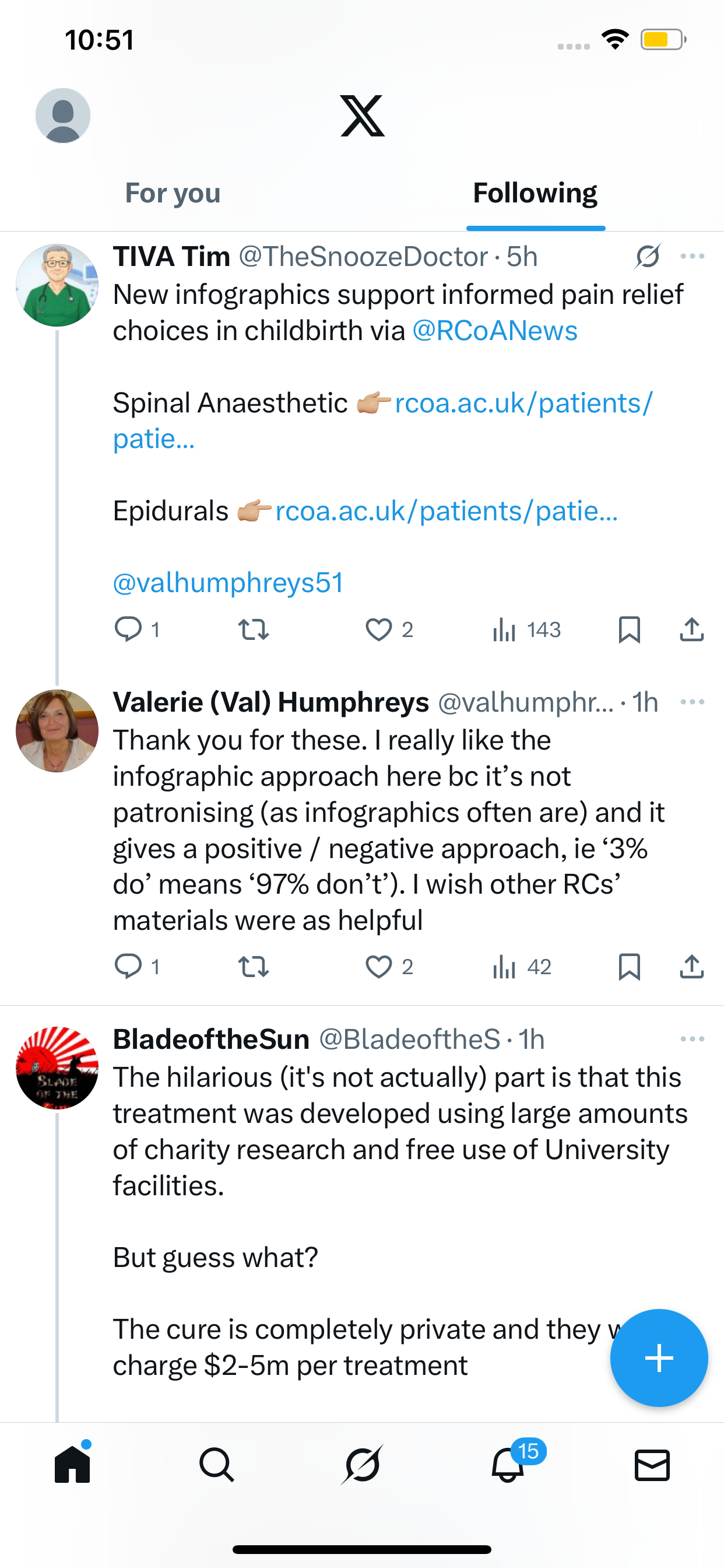Select the Following tab
Screen dimensions: 724x1568
tap(535, 194)
